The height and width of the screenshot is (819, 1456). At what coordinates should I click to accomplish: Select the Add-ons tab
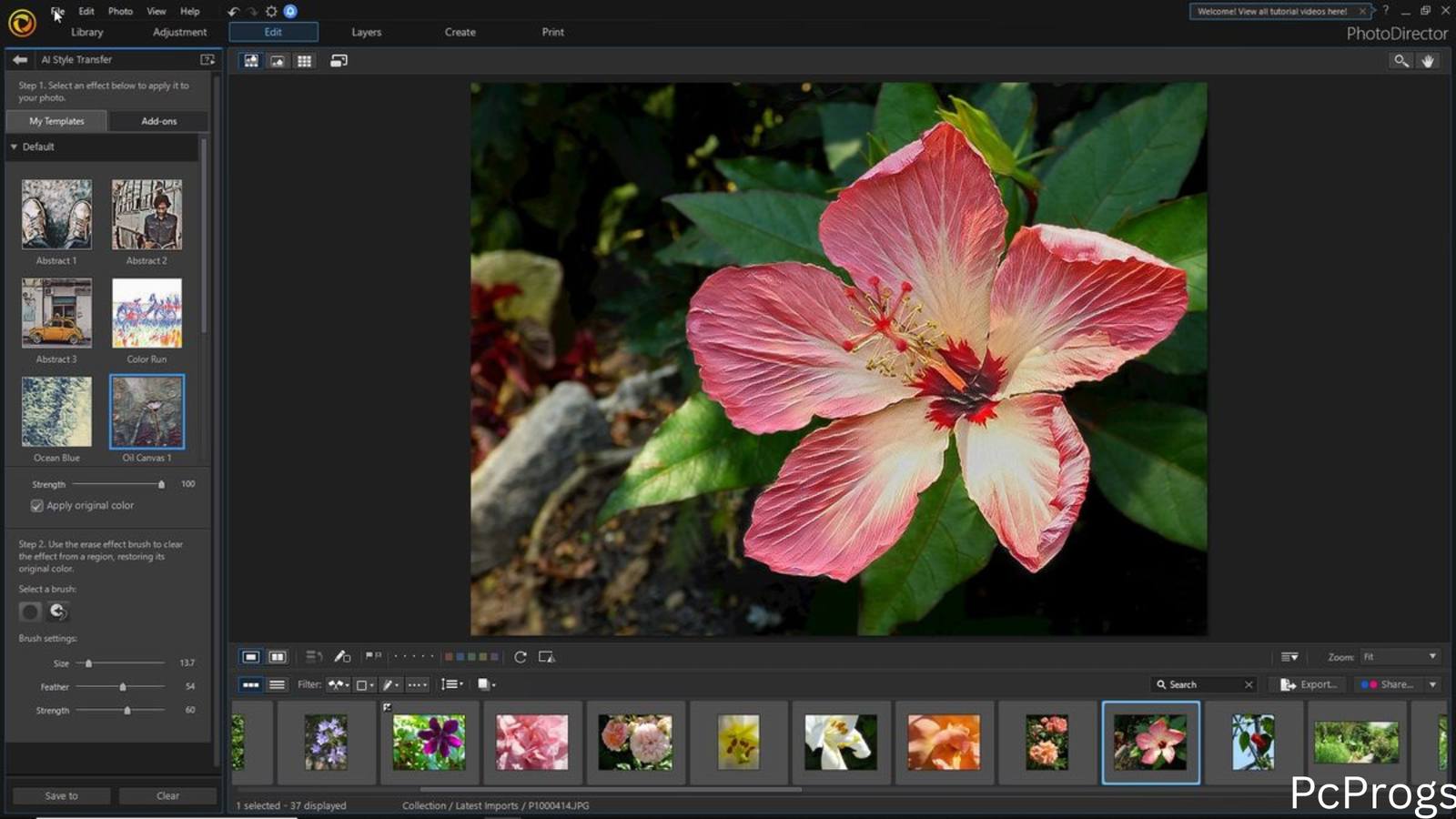tap(159, 121)
